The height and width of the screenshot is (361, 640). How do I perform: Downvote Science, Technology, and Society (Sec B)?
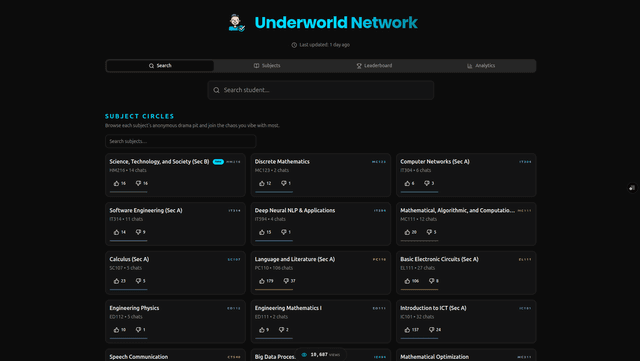pyautogui.click(x=142, y=183)
